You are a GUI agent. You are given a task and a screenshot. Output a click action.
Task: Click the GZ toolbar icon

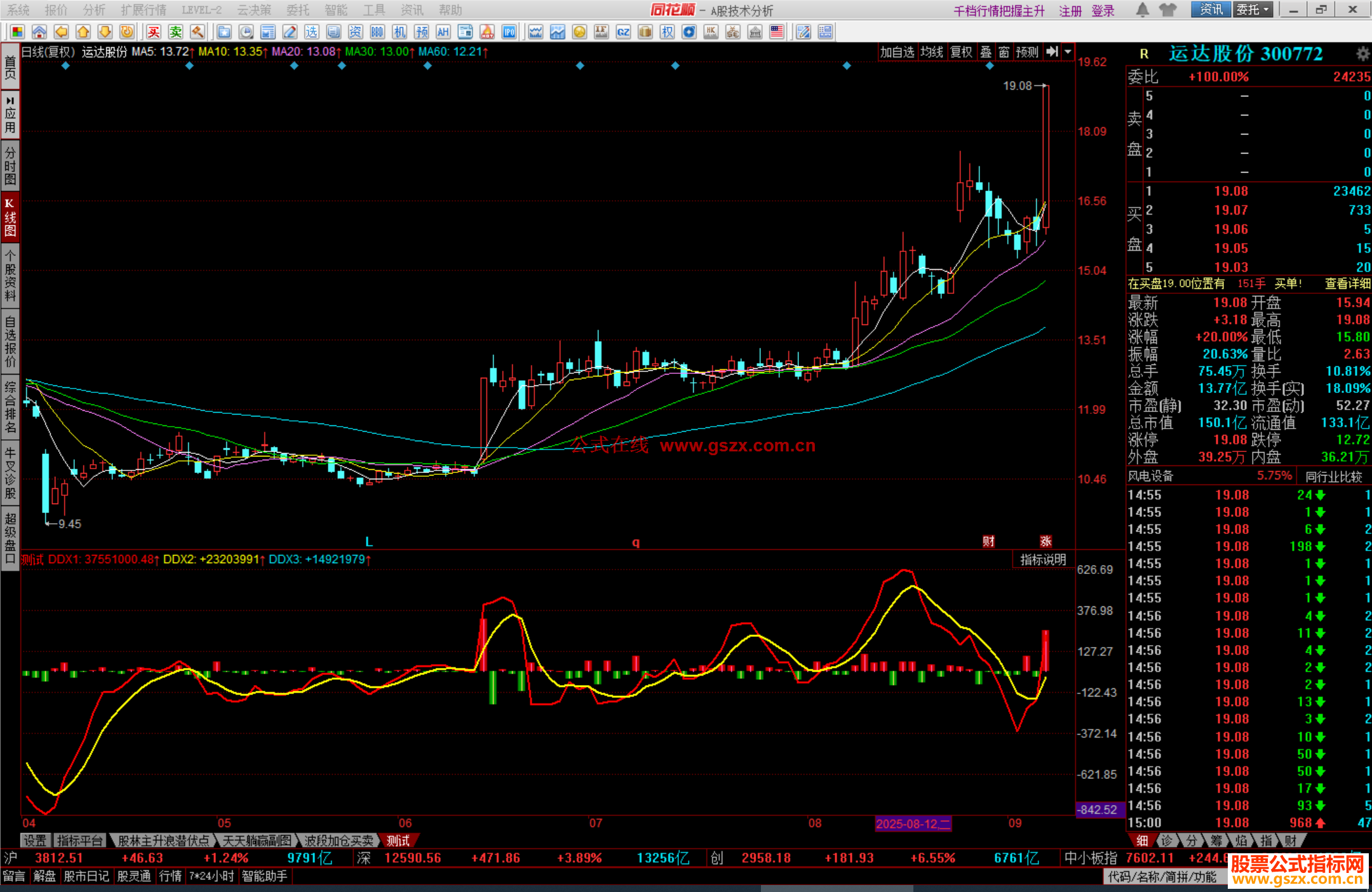623,32
